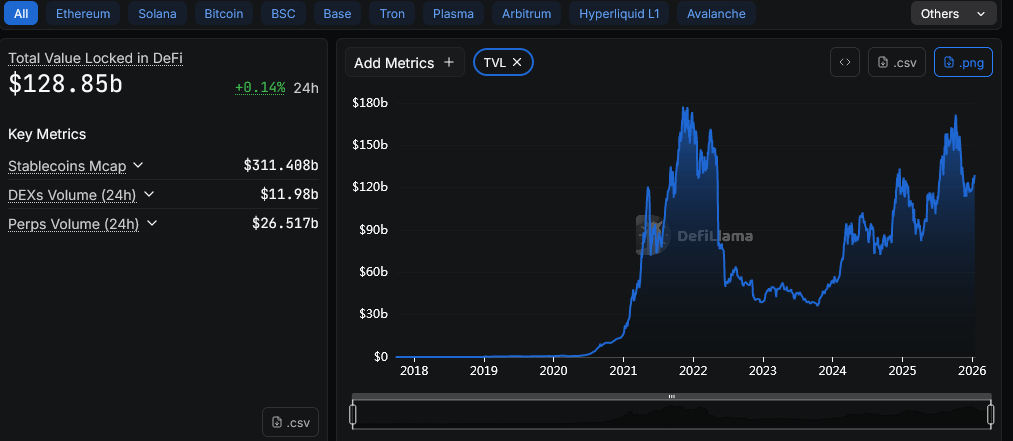Download key metrics .csv in left panel
The height and width of the screenshot is (441, 1013).
(290, 423)
